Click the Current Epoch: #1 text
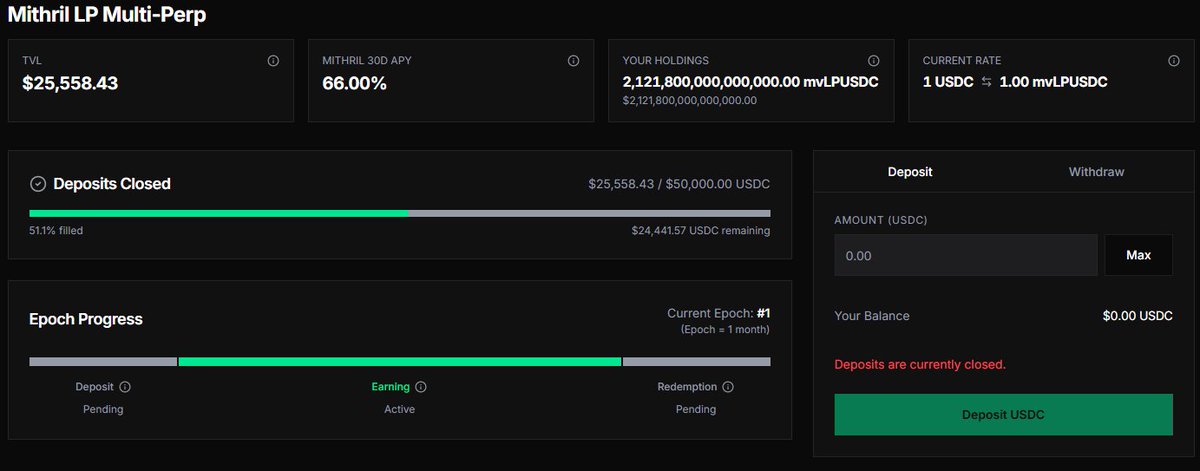This screenshot has width=1200, height=471. click(718, 313)
